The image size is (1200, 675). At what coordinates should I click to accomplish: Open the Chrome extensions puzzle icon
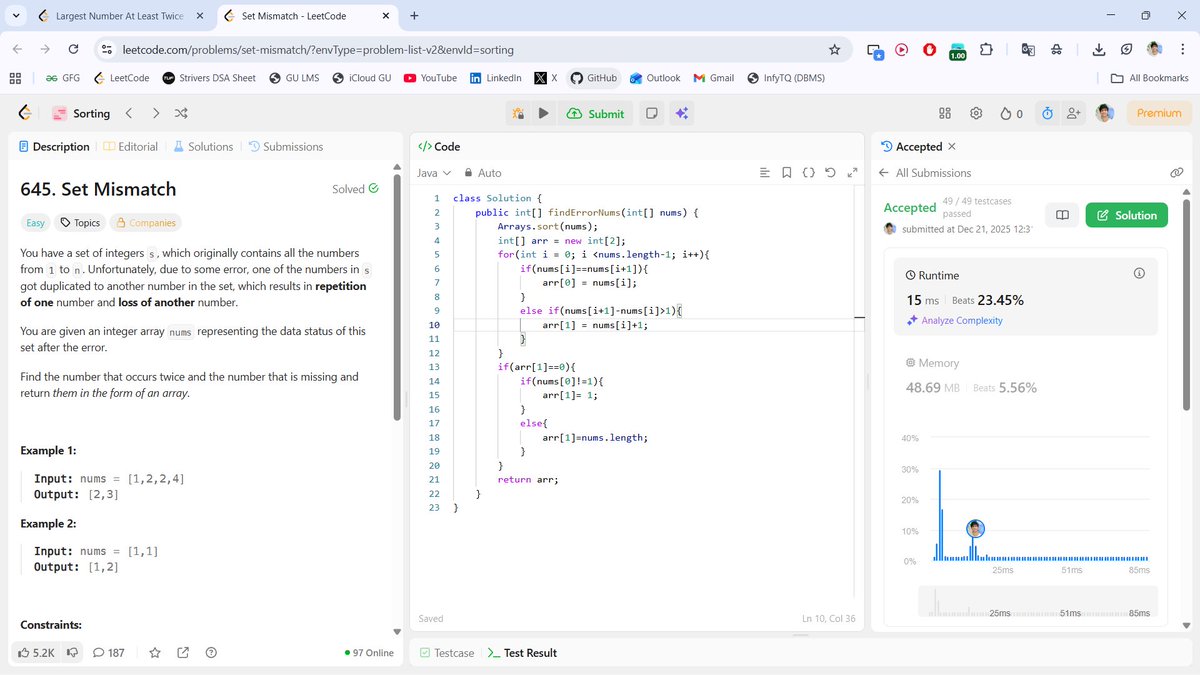(x=986, y=49)
